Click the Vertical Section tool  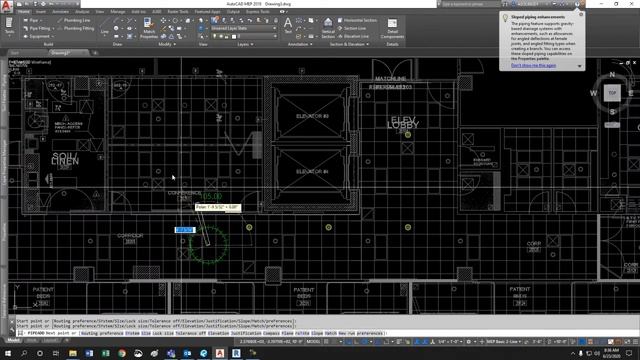328,28
